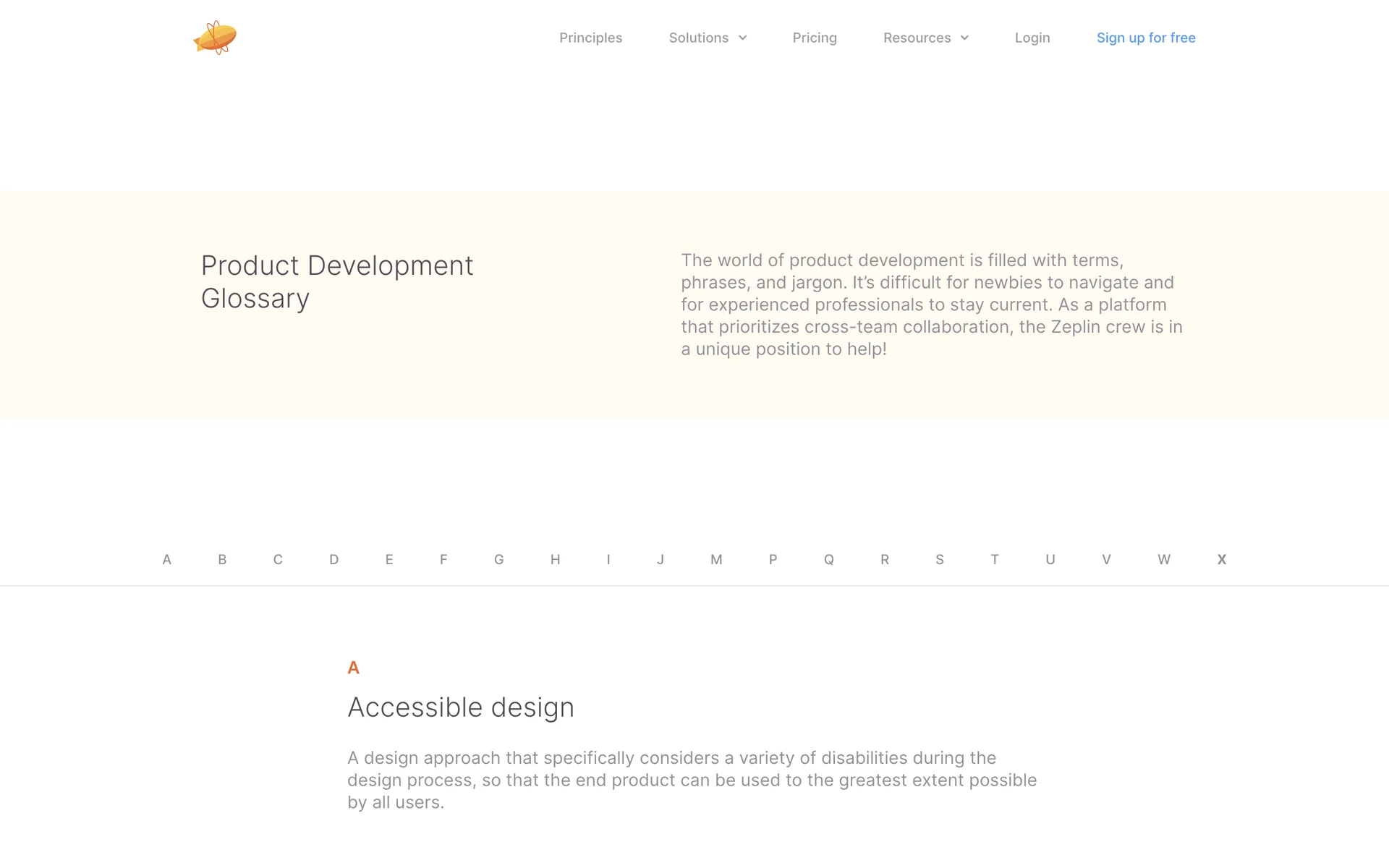Jump to bold letter X
The width and height of the screenshot is (1389, 868).
pyautogui.click(x=1221, y=559)
